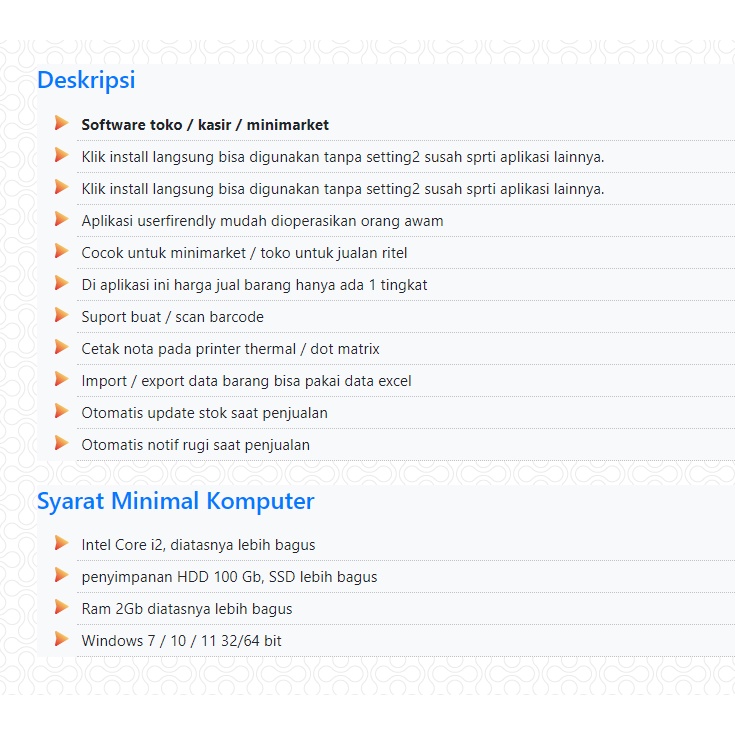The image size is (735, 735).
Task: Click the arrow bullet beside Software toko
Action: (61, 123)
